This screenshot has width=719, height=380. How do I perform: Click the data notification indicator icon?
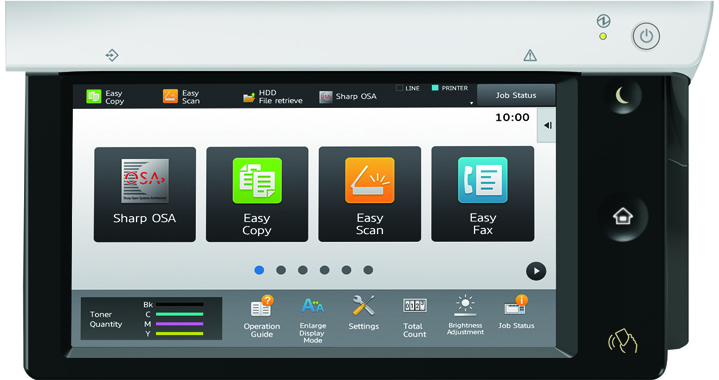112,55
